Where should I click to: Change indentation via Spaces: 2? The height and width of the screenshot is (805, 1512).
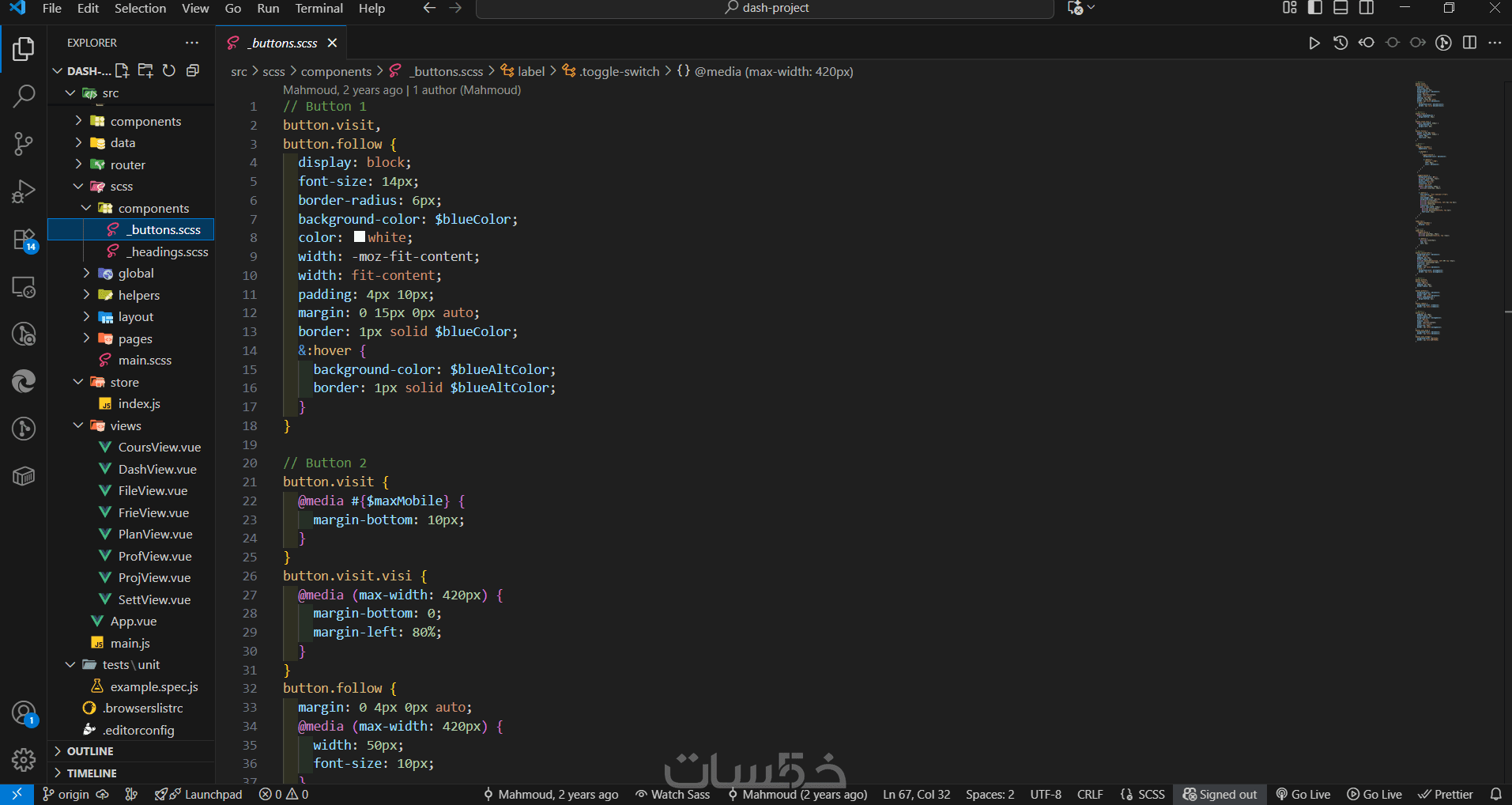pos(990,795)
